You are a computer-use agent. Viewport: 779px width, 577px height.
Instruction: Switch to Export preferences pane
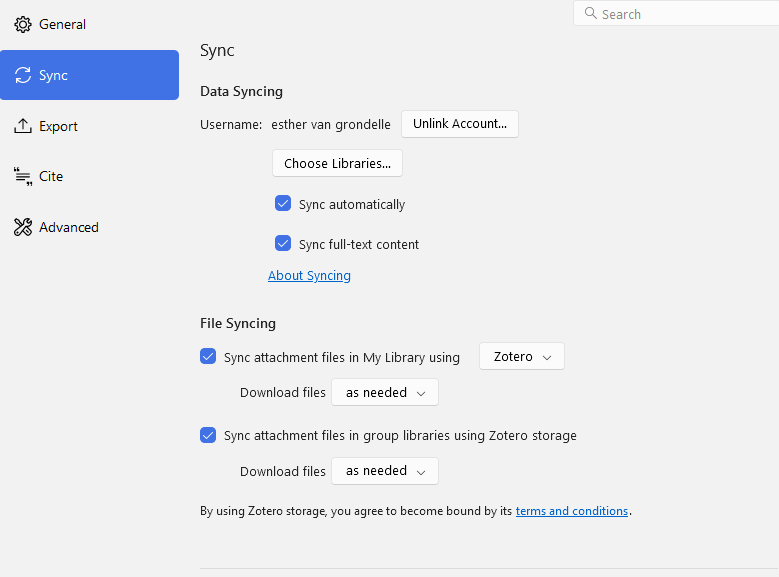(89, 126)
